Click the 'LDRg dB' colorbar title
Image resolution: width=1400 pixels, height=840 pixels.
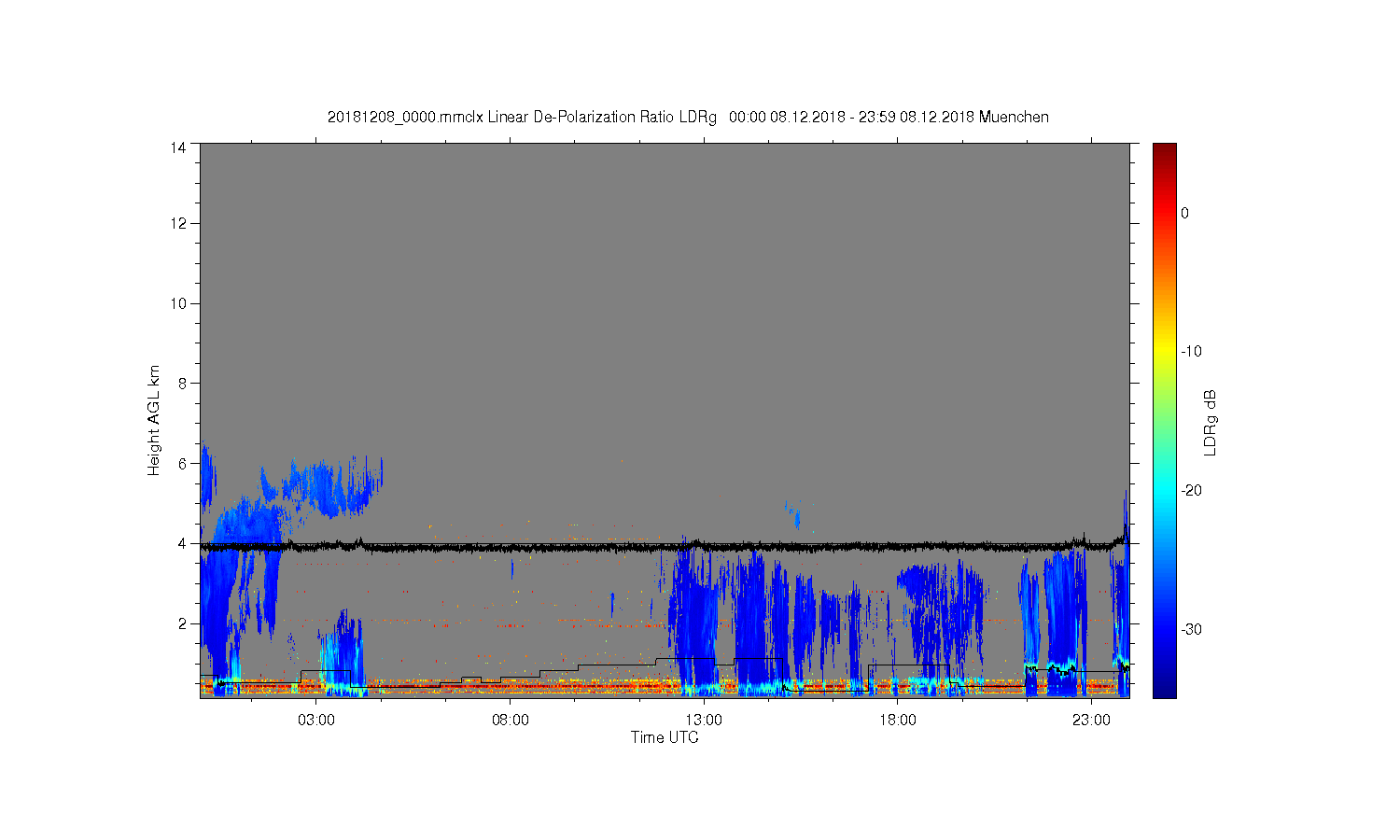click(1211, 422)
